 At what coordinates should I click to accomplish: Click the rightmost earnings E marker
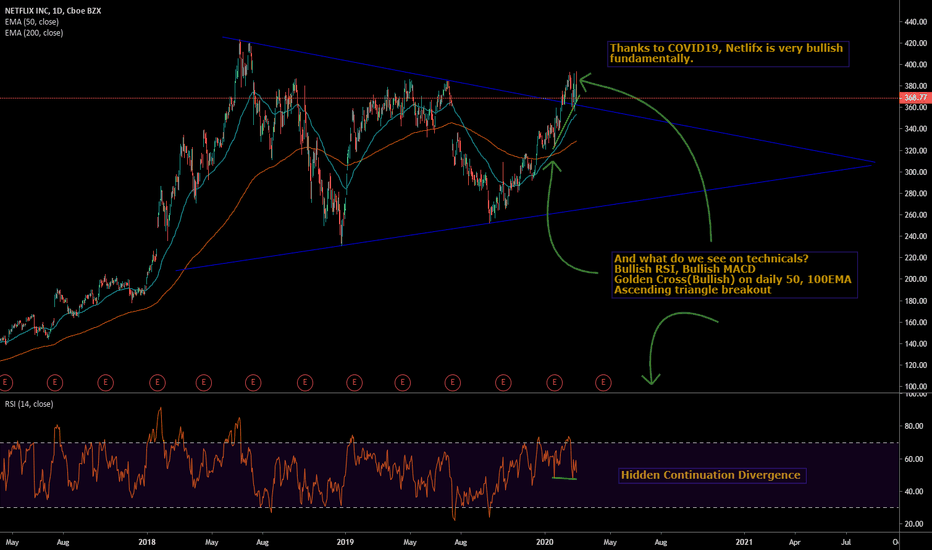coord(603,382)
